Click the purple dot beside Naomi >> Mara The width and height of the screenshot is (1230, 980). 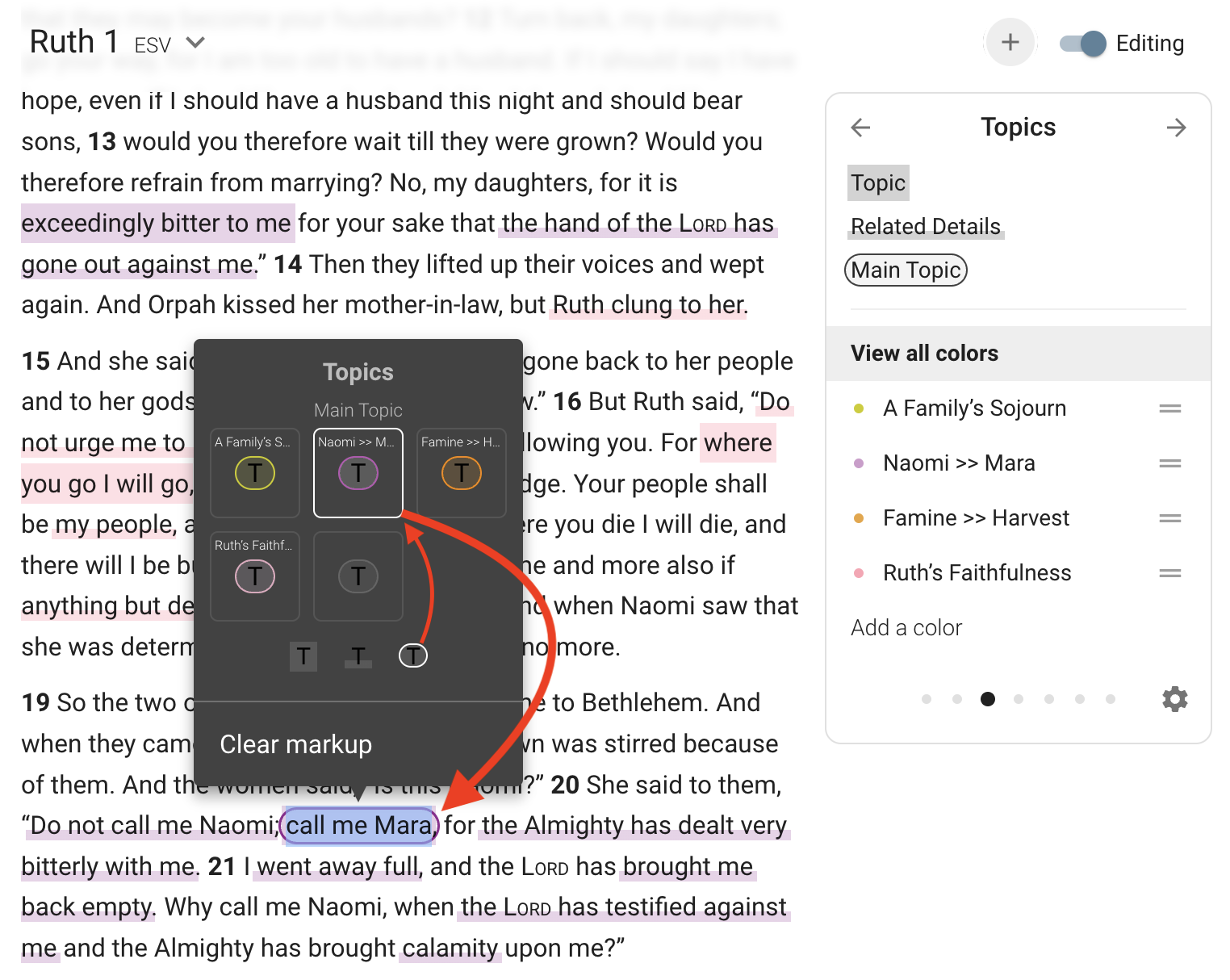[859, 463]
